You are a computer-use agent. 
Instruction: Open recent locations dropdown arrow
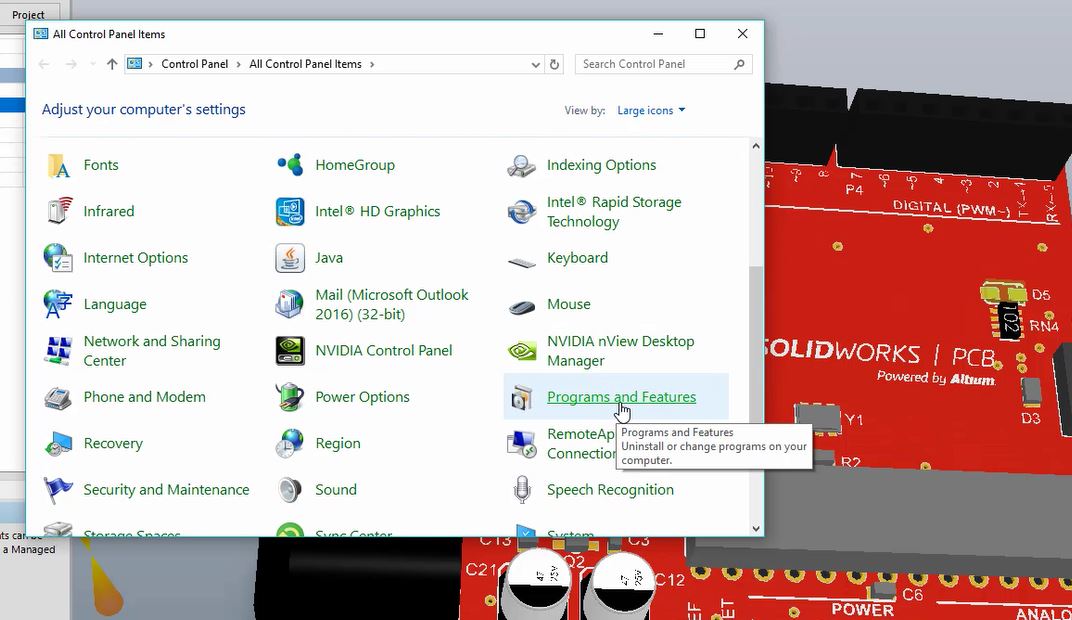coord(92,64)
